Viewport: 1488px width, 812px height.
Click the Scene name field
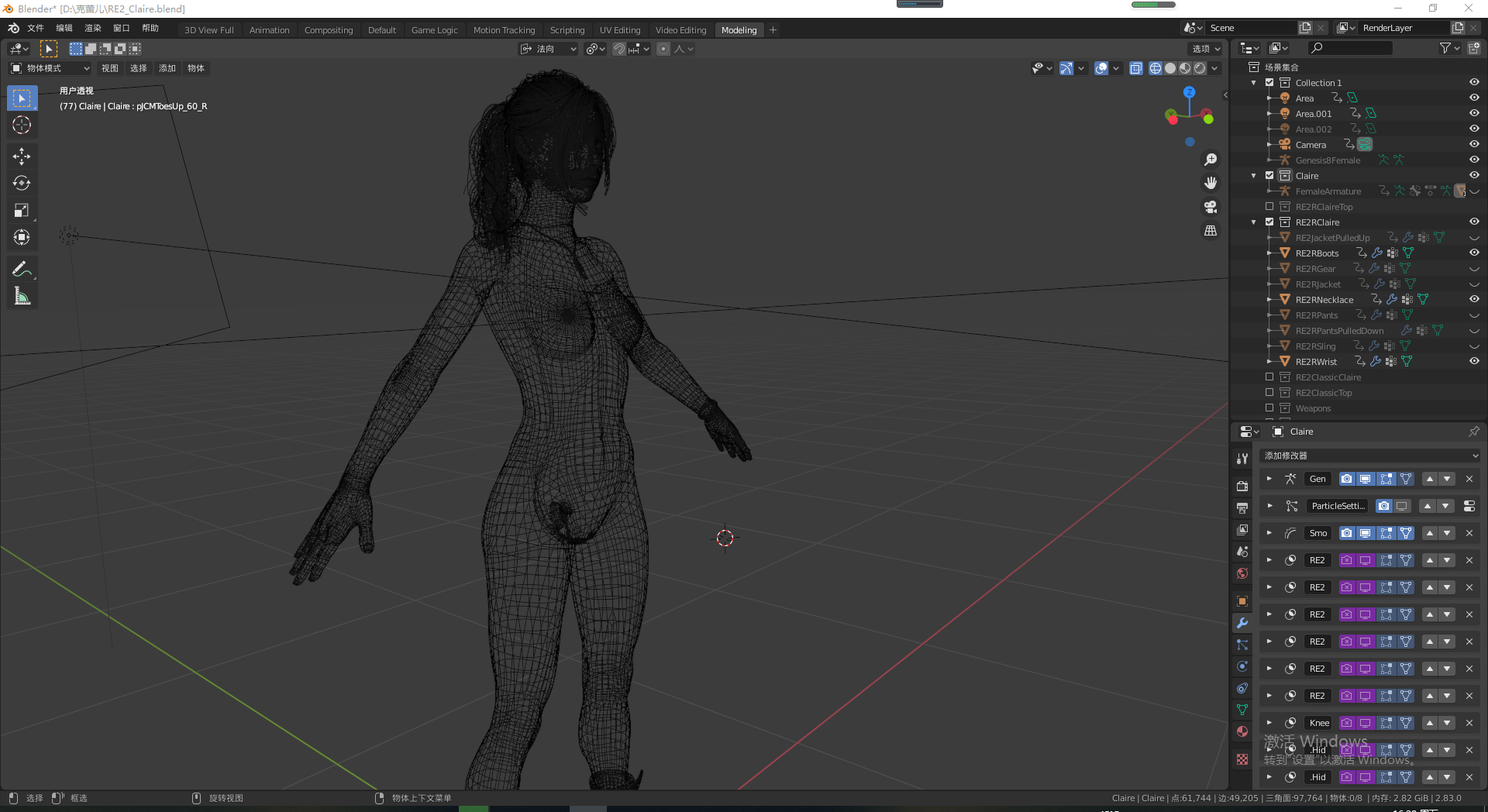pos(1250,28)
